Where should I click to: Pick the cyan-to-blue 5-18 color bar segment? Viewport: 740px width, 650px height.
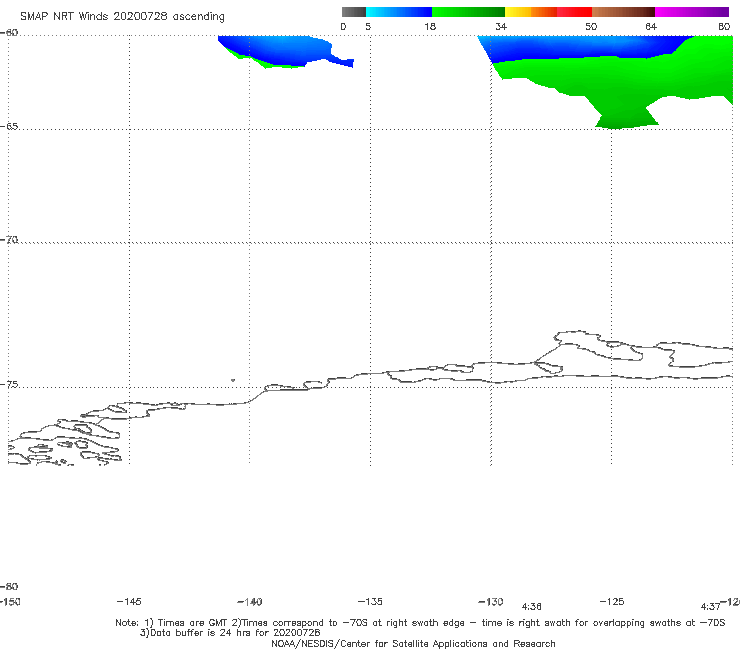[399, 12]
